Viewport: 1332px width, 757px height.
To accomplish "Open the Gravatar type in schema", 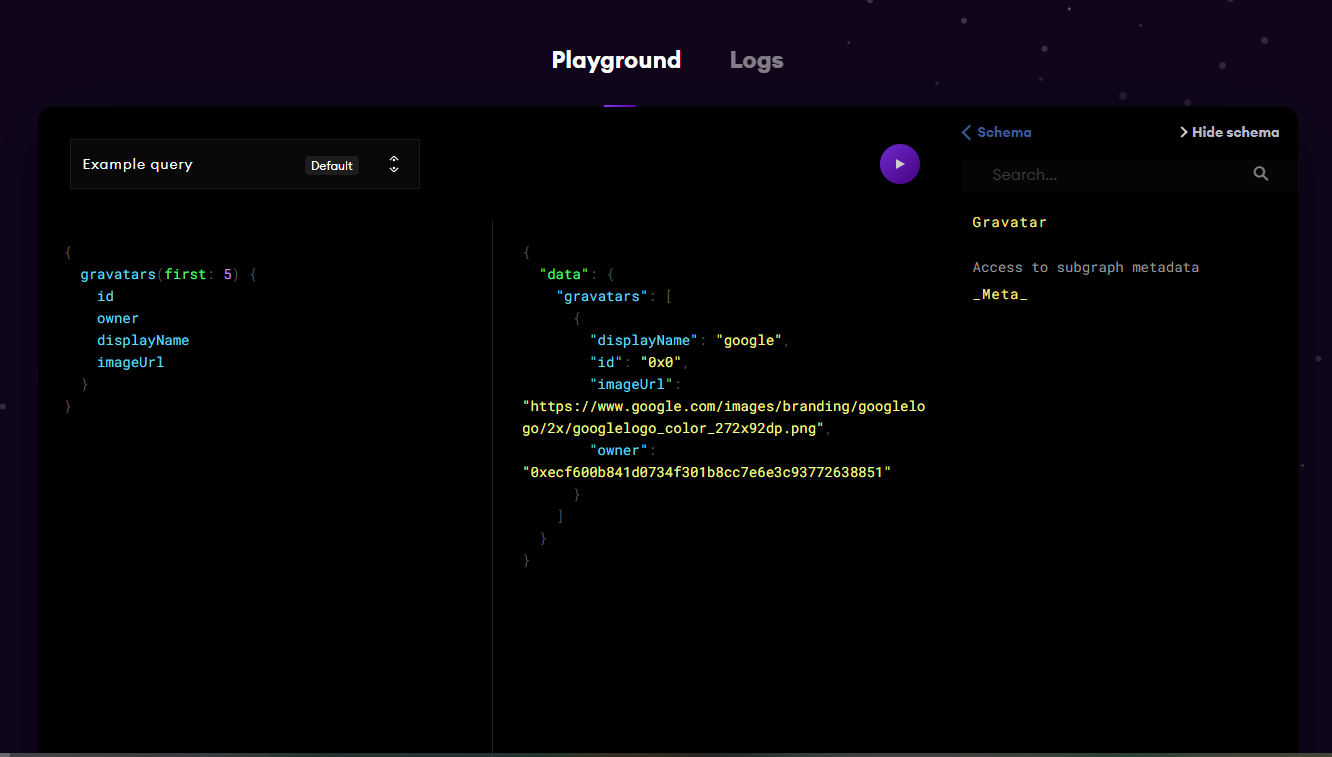I will [1009, 222].
